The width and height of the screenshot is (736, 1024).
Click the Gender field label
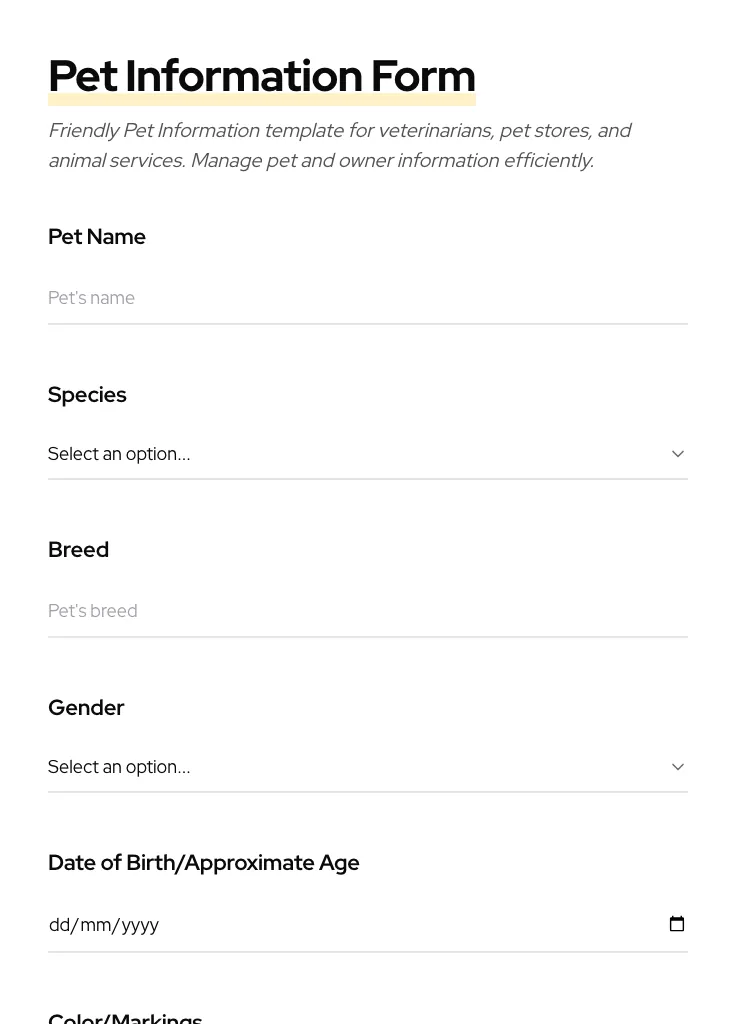tap(86, 708)
